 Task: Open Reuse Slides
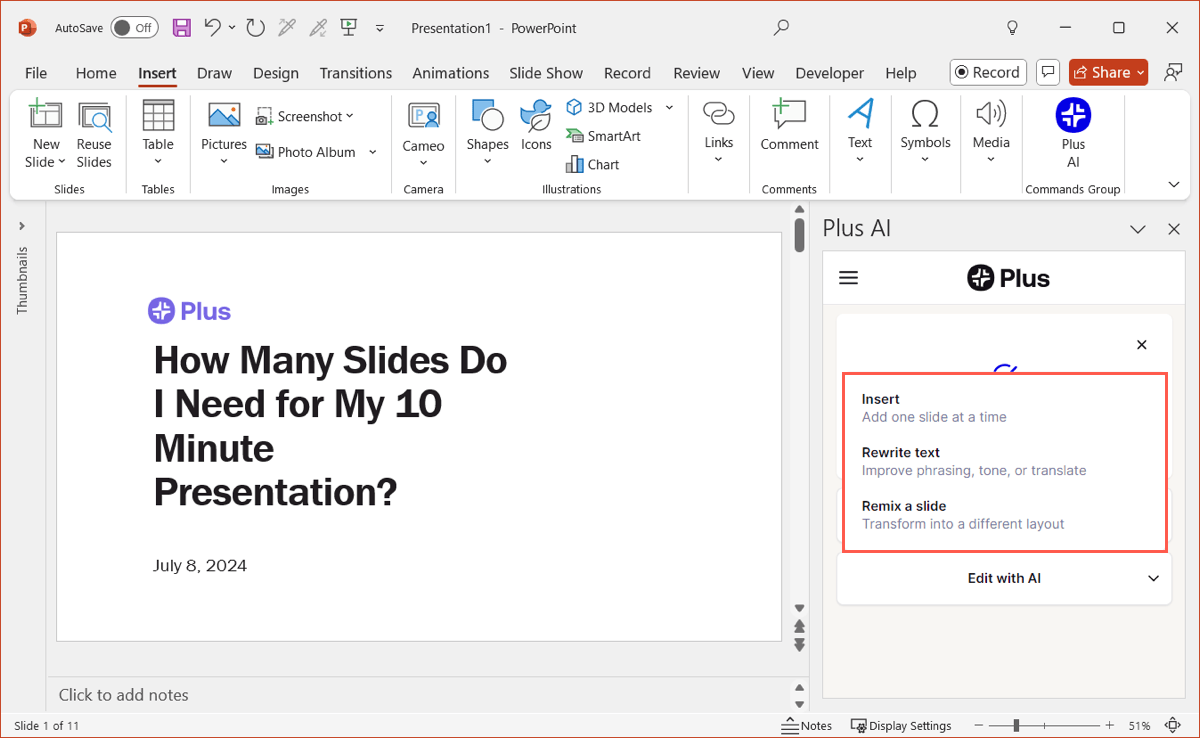pos(94,134)
